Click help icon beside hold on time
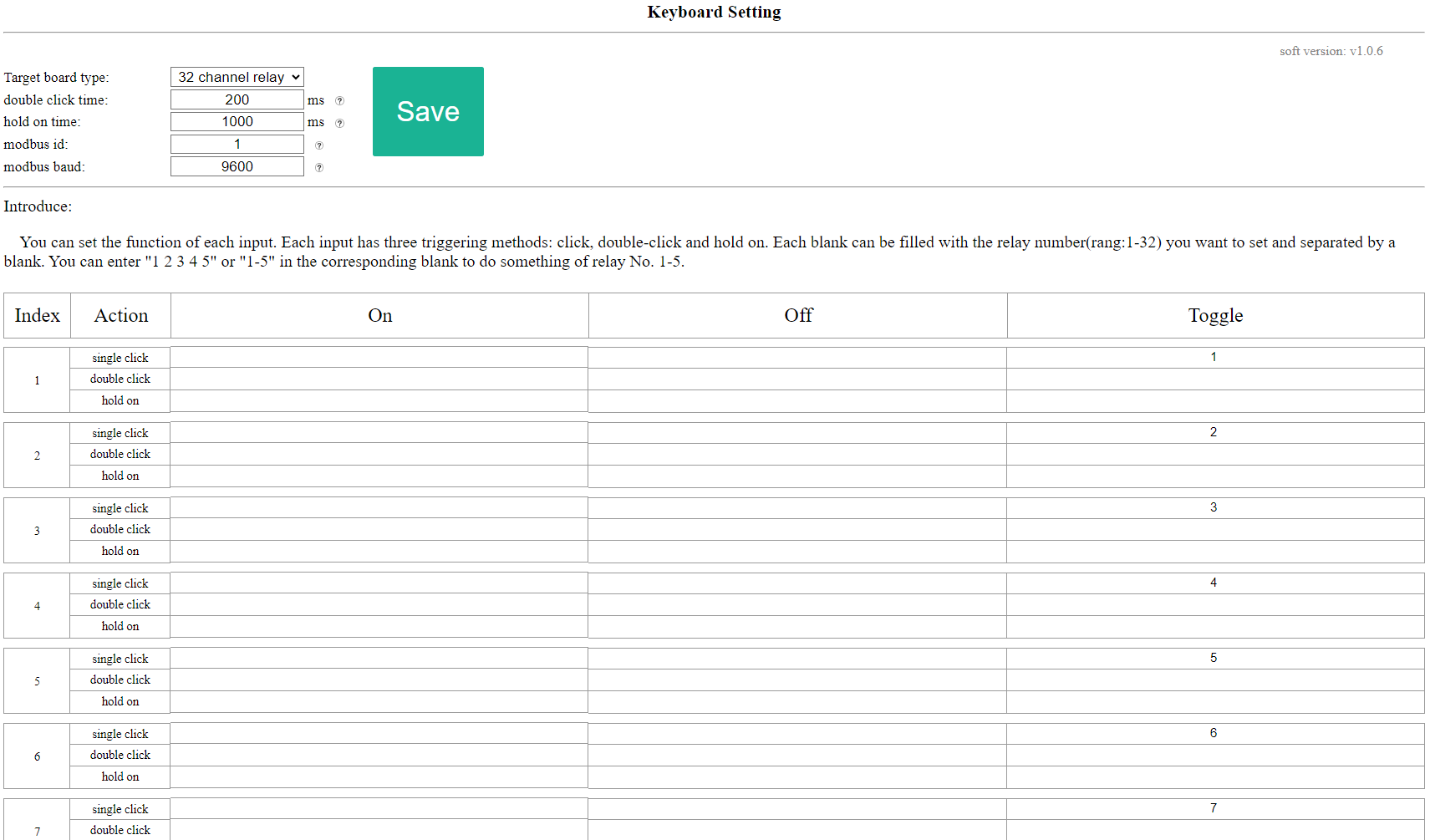Viewport: 1430px width, 840px height. tap(339, 123)
